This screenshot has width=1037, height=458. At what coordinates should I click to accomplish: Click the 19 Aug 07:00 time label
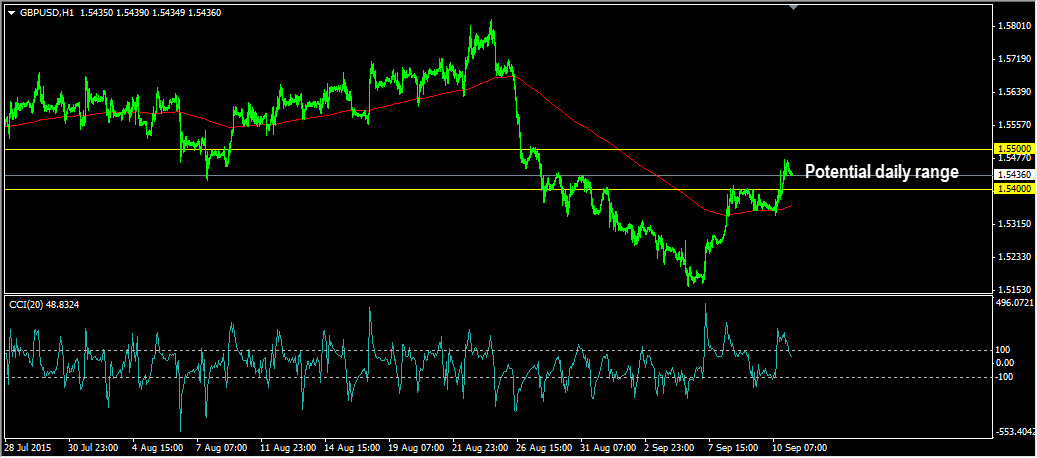(415, 448)
